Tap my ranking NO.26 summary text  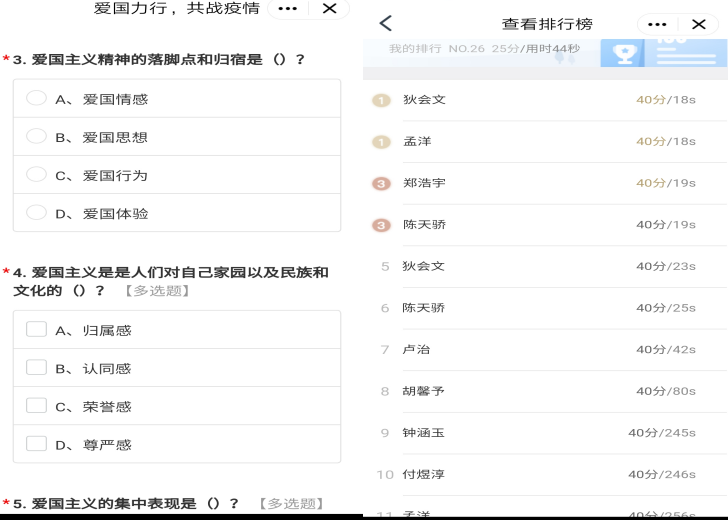click(x=484, y=49)
